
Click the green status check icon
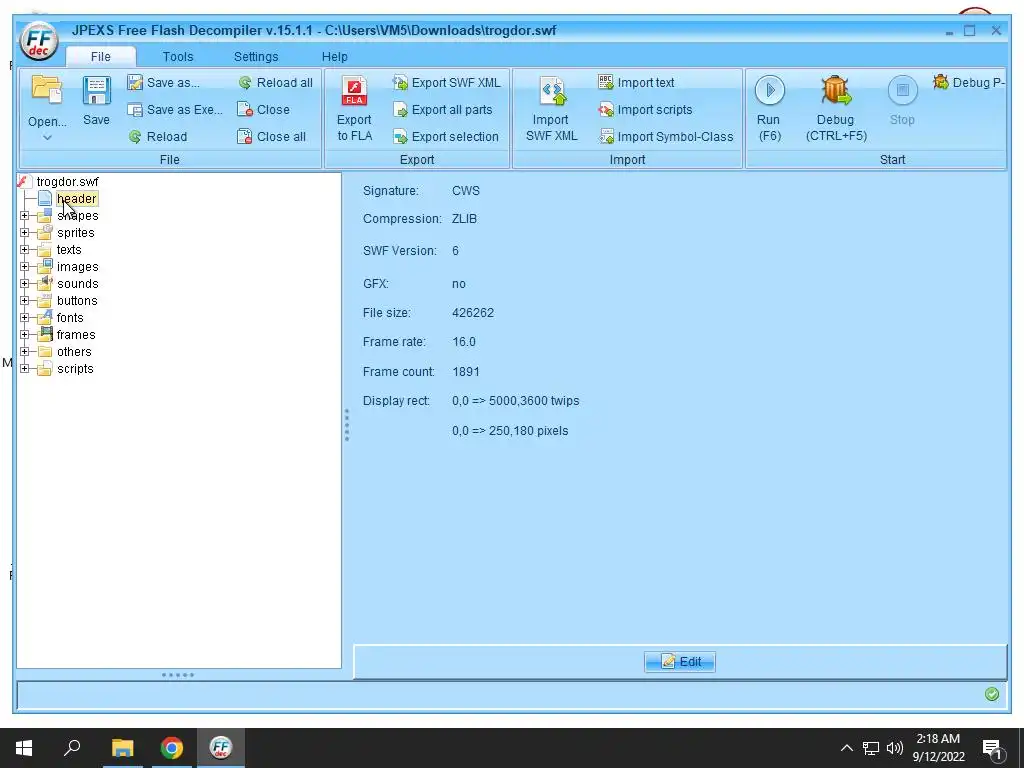point(991,694)
